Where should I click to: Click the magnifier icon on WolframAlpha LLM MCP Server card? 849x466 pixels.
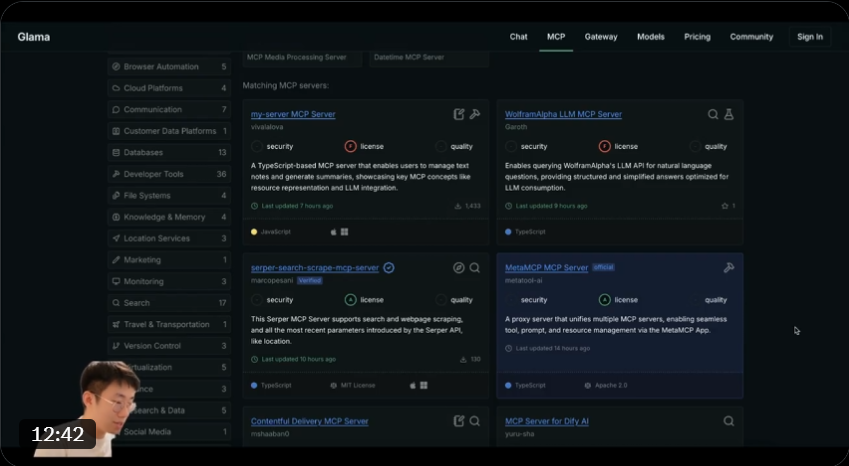coord(713,115)
